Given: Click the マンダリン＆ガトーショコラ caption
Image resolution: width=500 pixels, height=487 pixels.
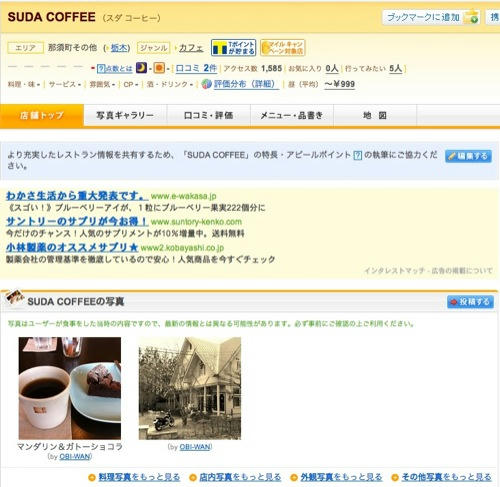Looking at the screenshot, I should coord(70,447).
